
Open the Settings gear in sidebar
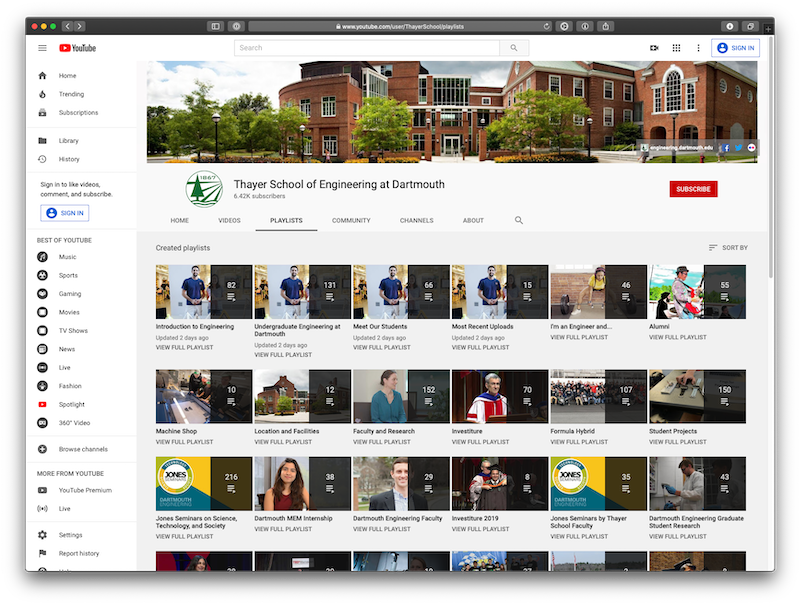point(42,535)
